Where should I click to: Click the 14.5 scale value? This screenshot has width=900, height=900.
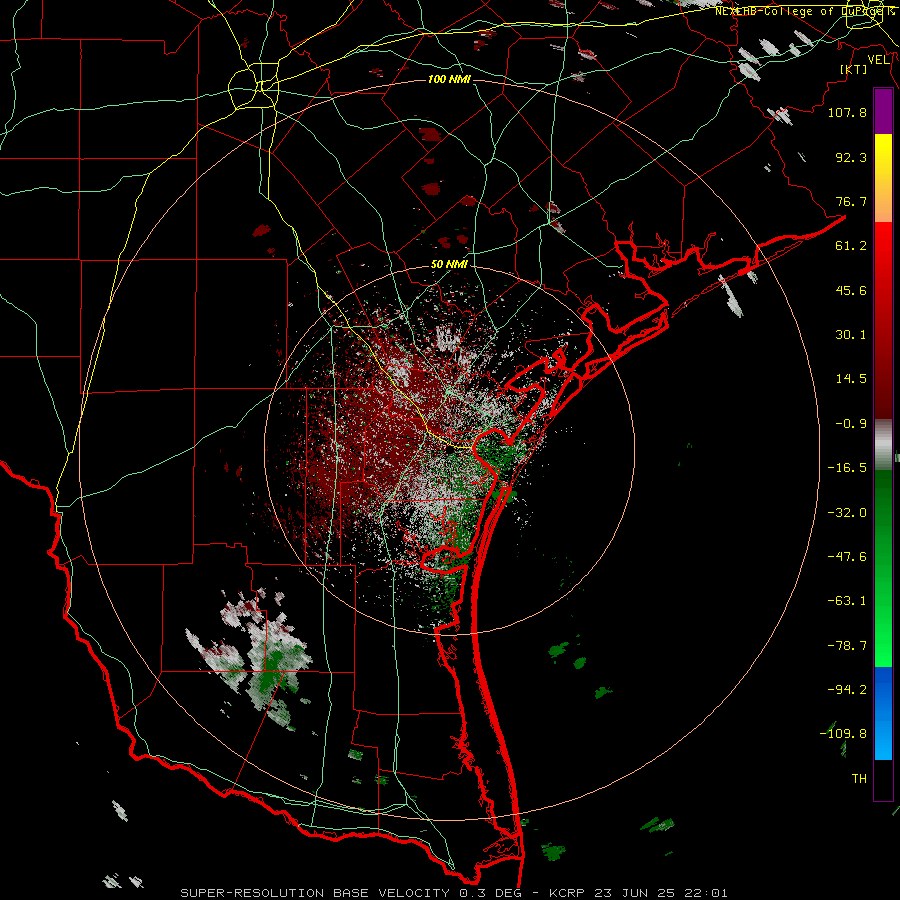(851, 379)
